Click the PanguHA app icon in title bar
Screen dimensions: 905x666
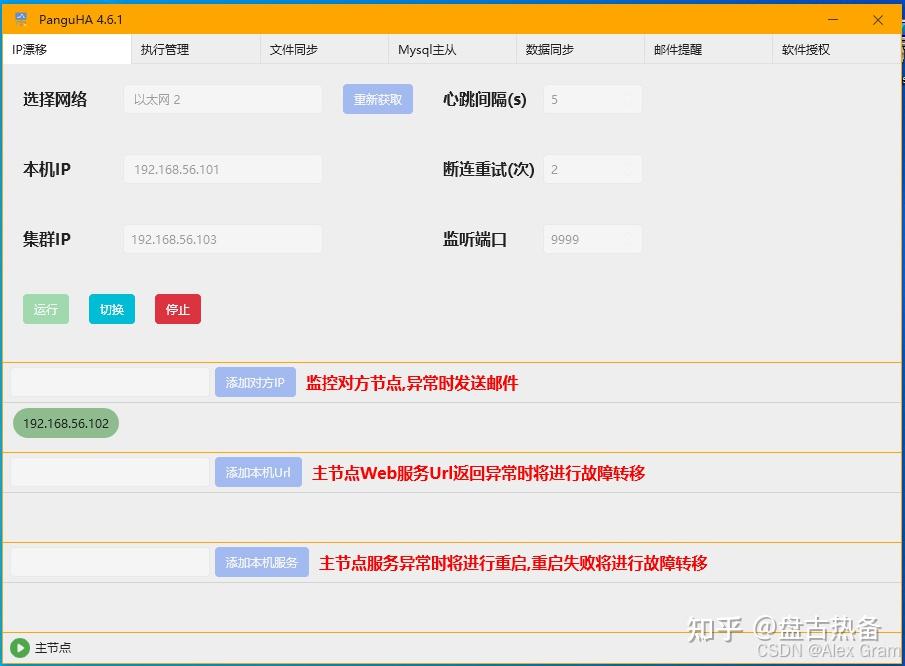pos(21,19)
